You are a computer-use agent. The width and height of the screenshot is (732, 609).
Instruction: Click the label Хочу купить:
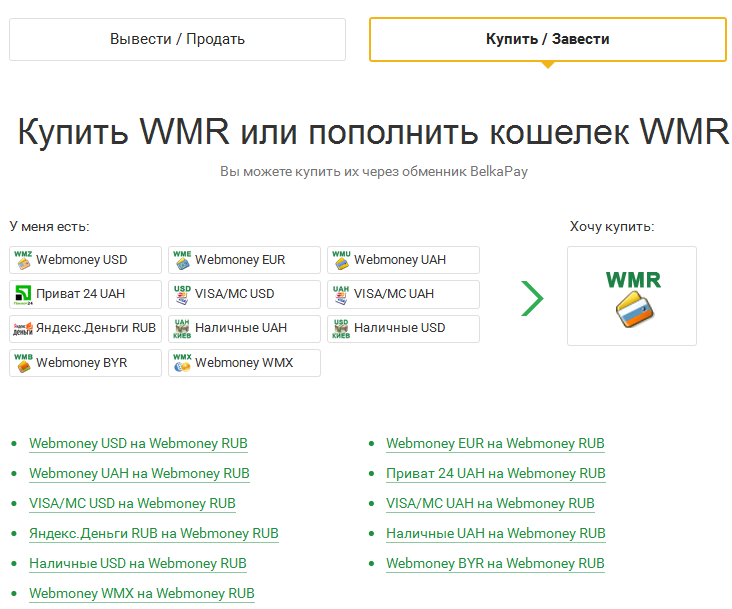[x=612, y=227]
